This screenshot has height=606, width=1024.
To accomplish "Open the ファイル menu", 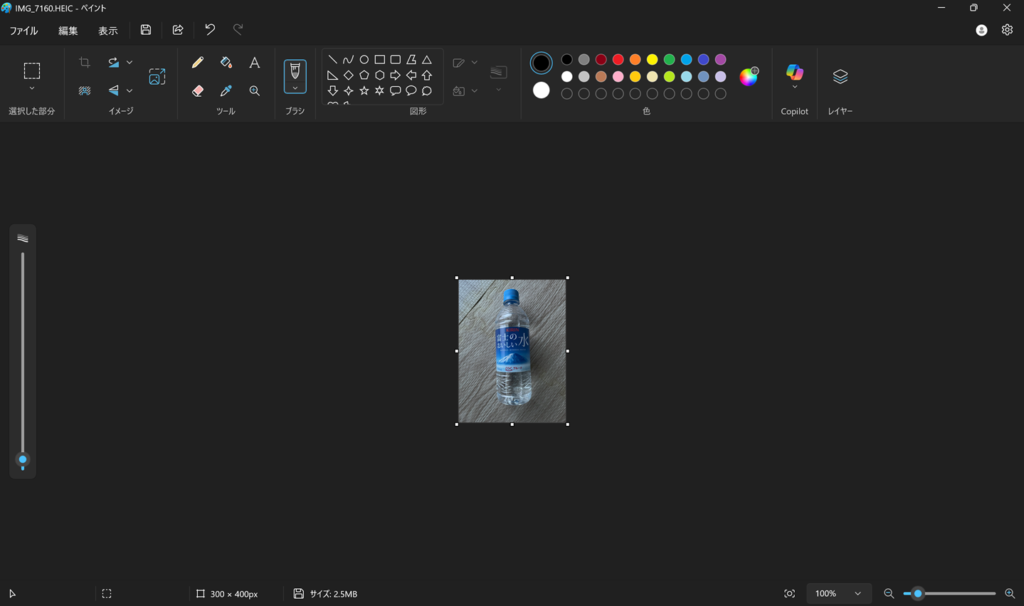I will pos(24,31).
